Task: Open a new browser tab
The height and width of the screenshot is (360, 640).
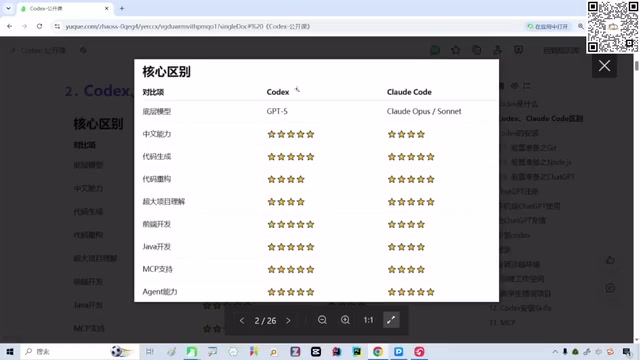Action: 122,8
